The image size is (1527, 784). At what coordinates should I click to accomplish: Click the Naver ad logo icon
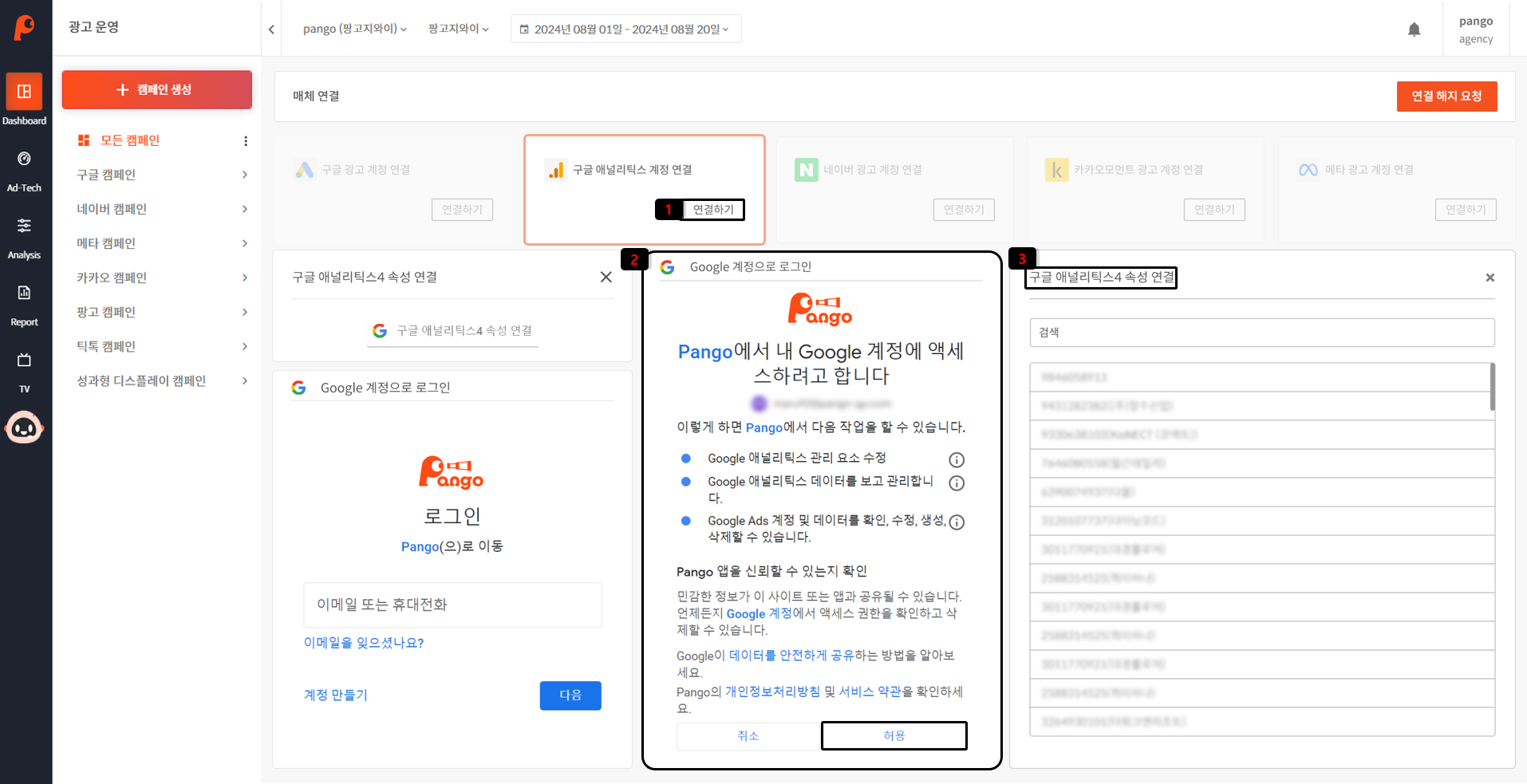[x=807, y=170]
